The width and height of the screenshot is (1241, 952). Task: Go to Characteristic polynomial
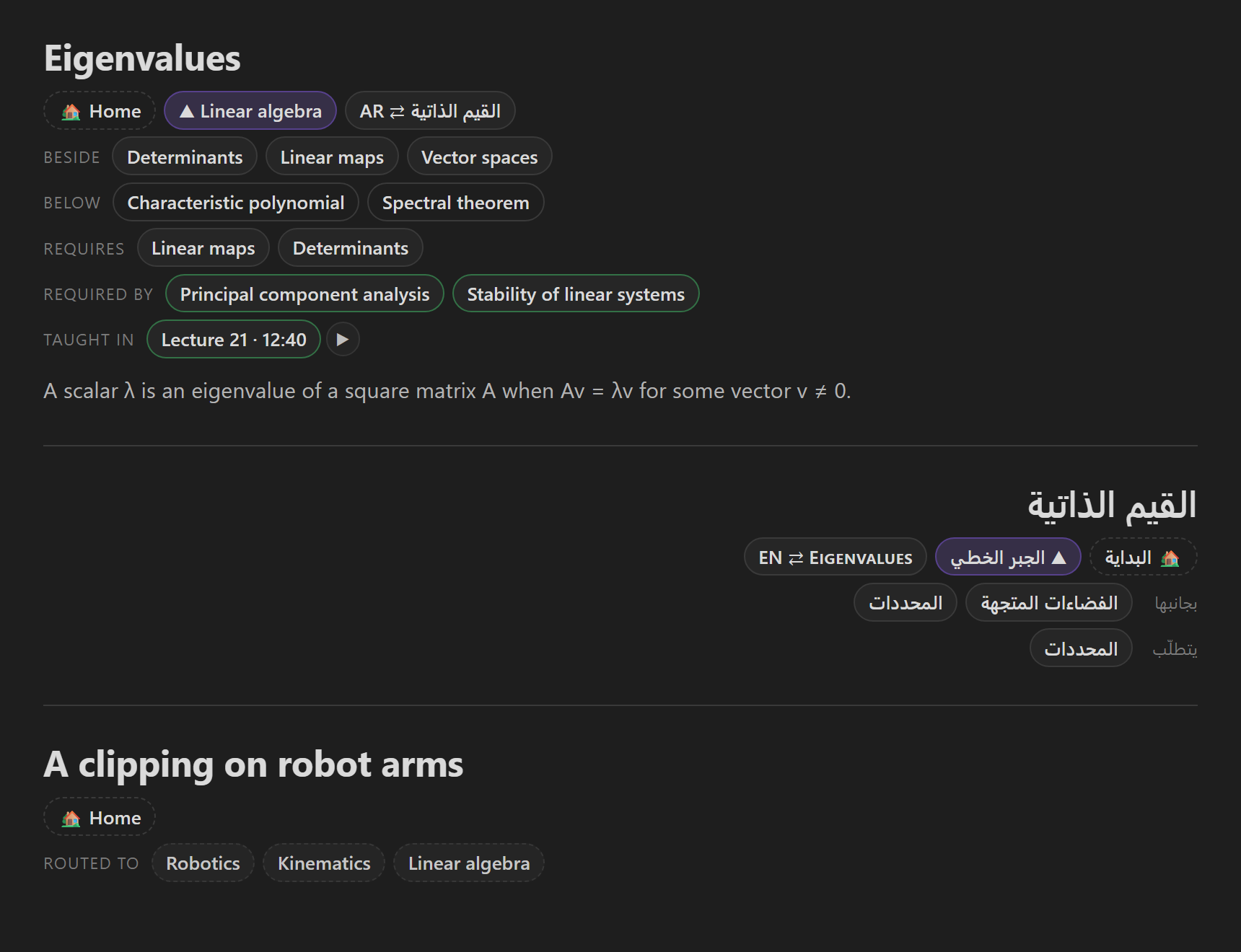[236, 203]
